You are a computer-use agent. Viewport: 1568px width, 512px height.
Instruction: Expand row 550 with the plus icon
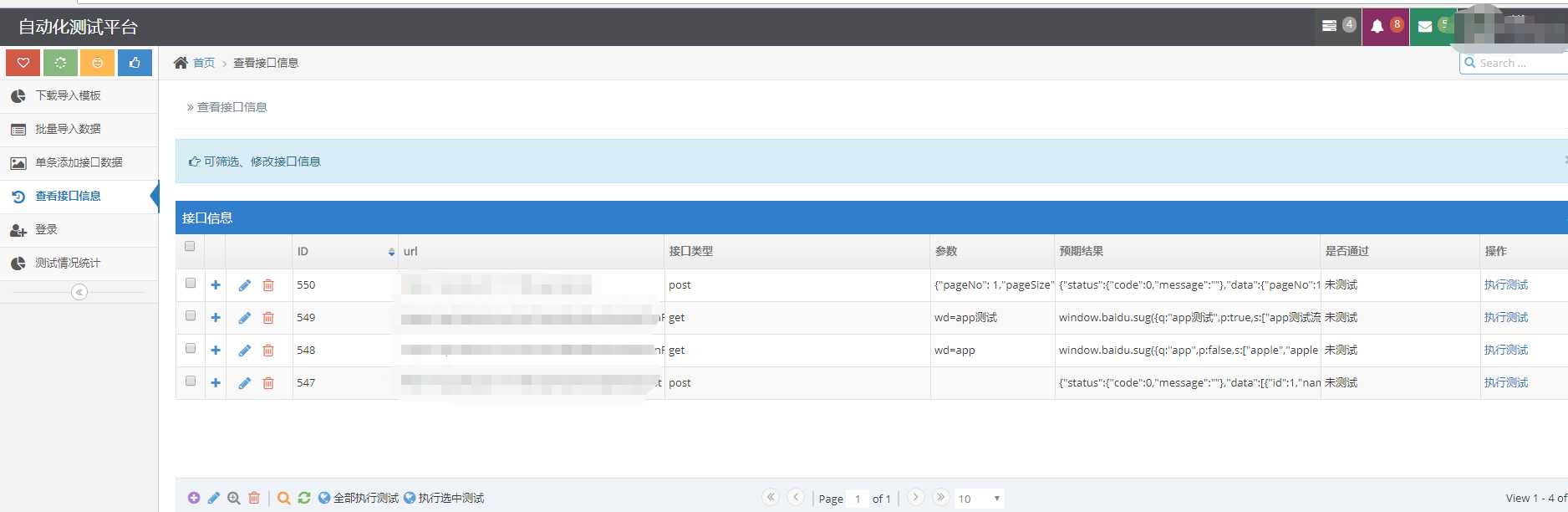[216, 285]
